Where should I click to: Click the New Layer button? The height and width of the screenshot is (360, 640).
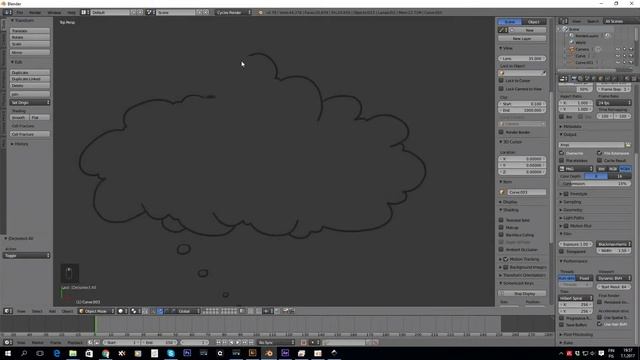[x=522, y=38]
